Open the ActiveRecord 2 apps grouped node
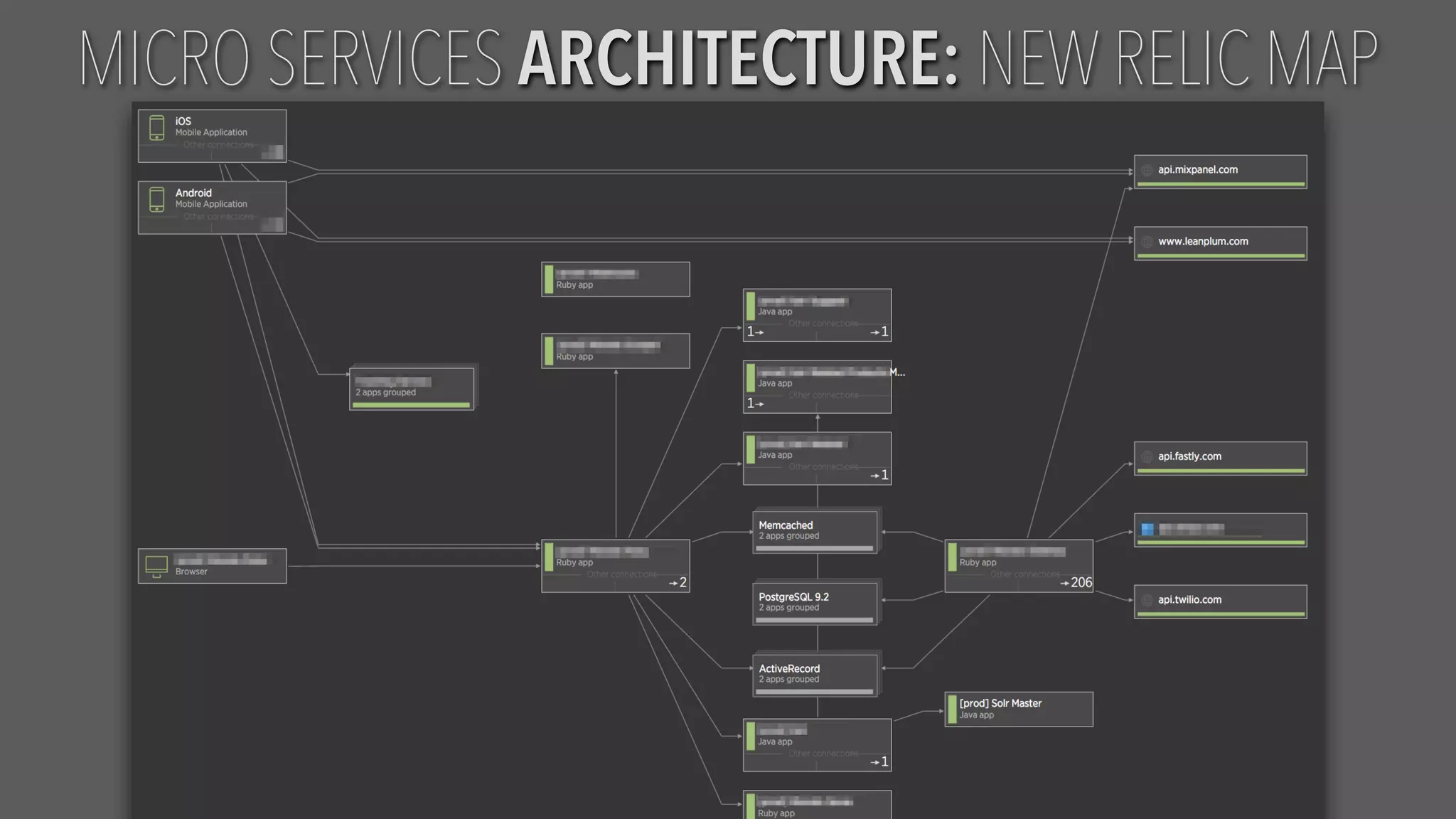The image size is (1456, 819). [815, 674]
